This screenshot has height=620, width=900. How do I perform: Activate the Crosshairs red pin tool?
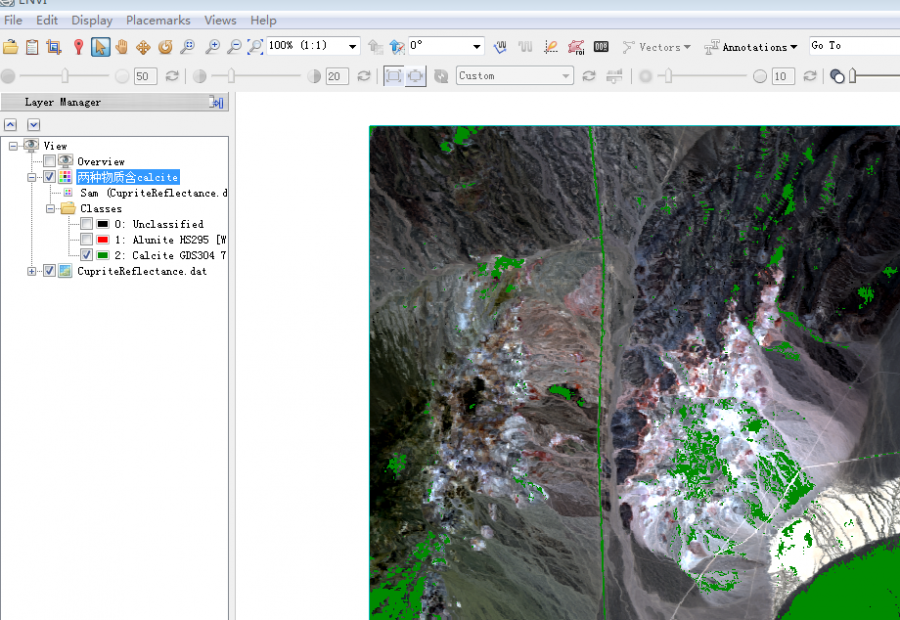(78, 47)
